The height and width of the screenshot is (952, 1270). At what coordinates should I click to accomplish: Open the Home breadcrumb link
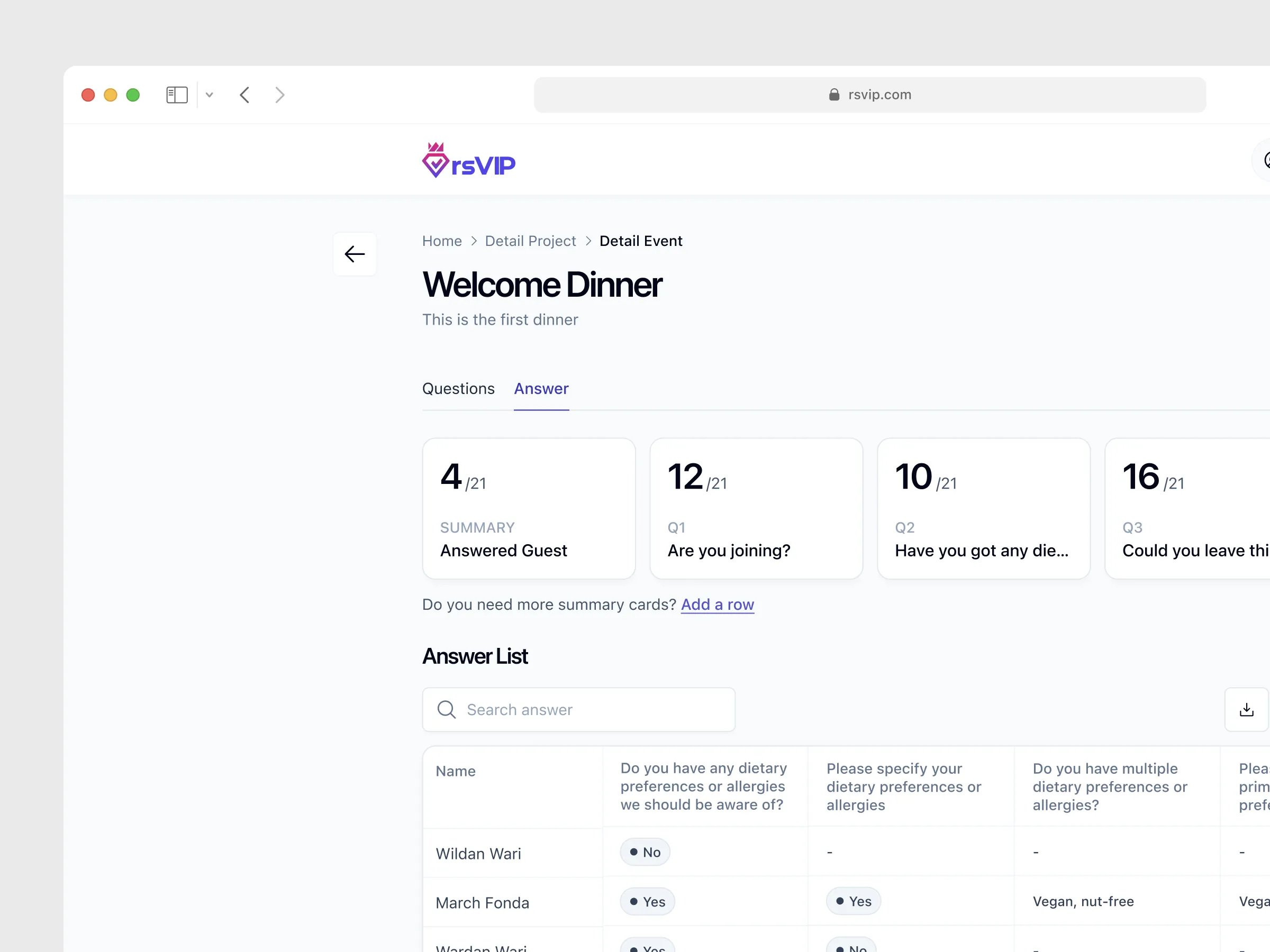(441, 241)
